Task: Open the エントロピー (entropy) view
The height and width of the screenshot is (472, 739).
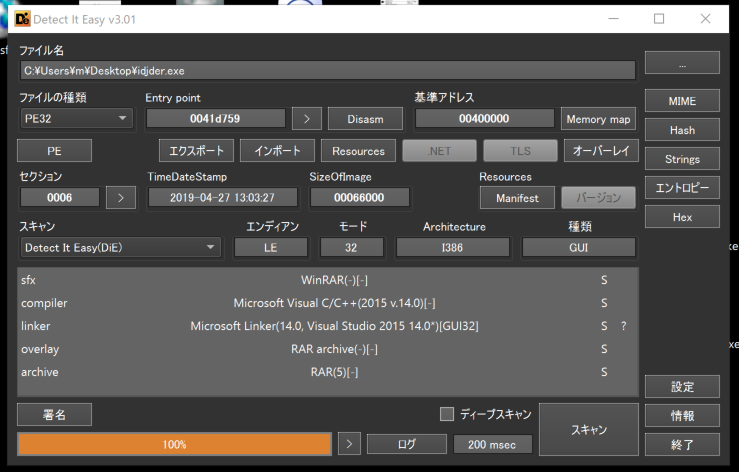Action: tap(682, 188)
